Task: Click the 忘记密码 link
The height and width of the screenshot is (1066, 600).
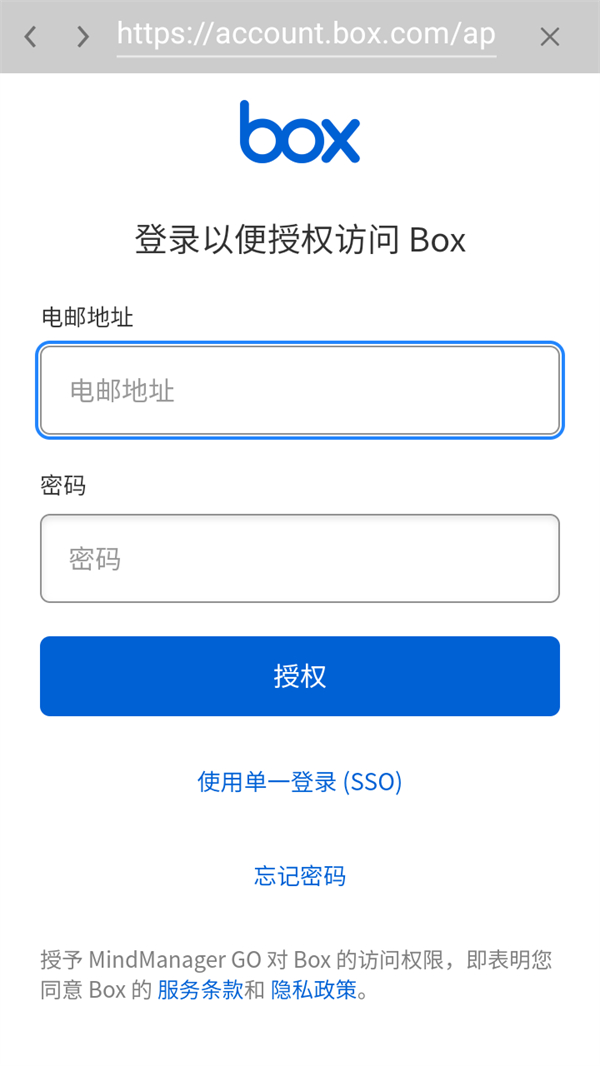Action: [x=300, y=876]
